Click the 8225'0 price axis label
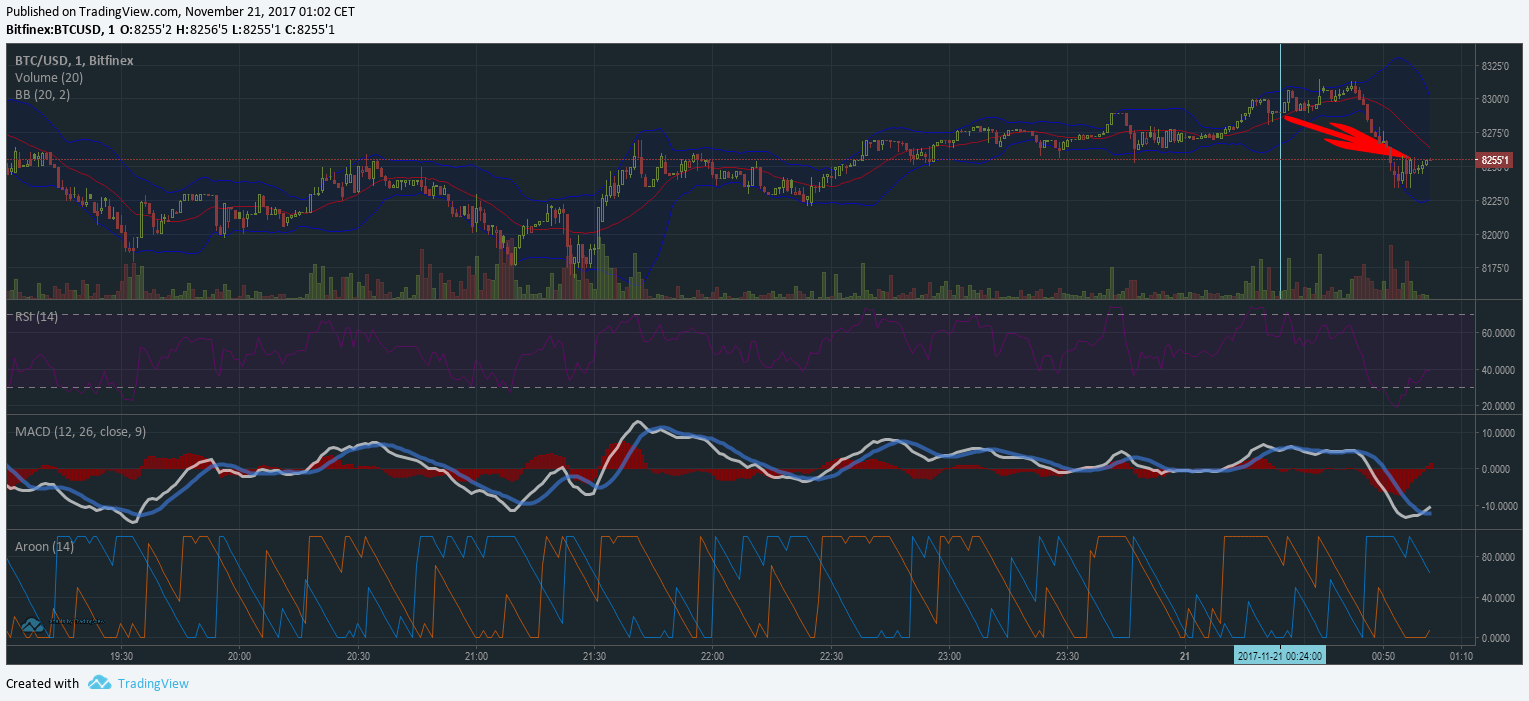This screenshot has height=701, width=1529. click(1495, 202)
